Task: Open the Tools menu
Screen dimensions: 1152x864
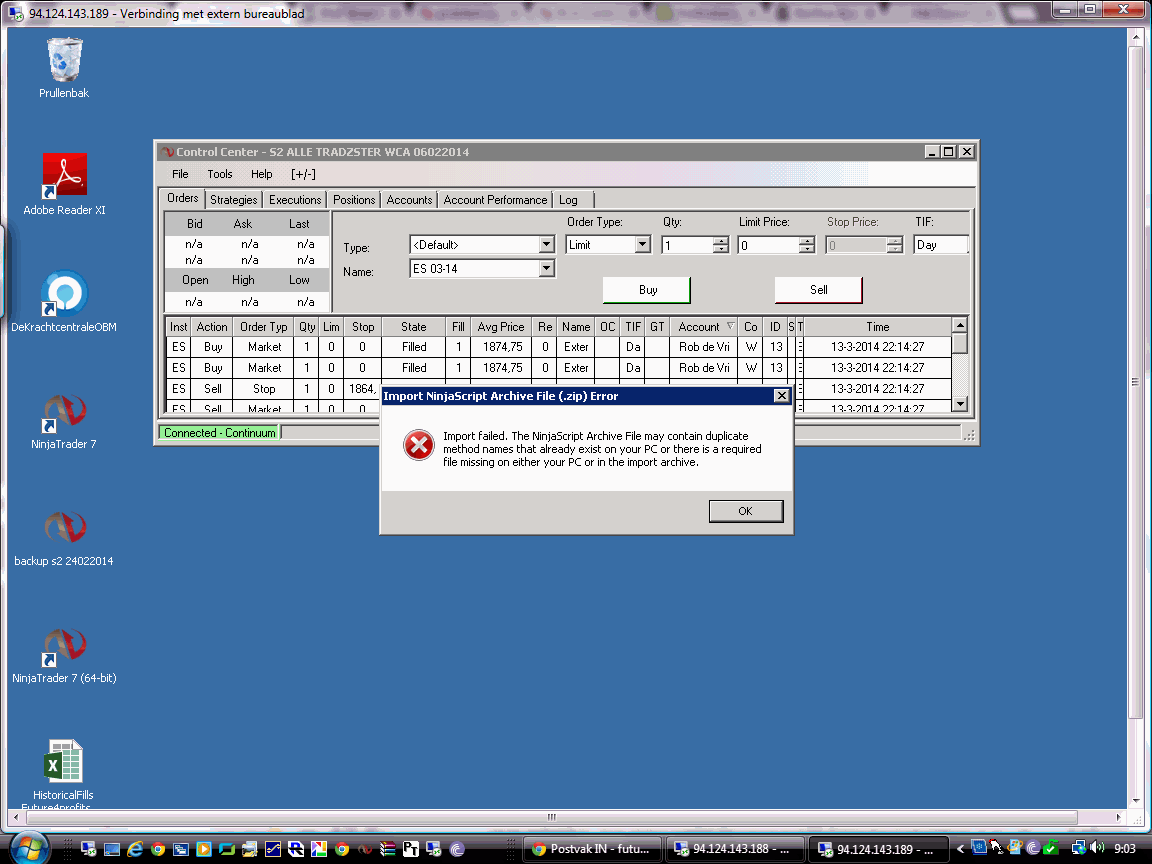Action: pyautogui.click(x=220, y=174)
